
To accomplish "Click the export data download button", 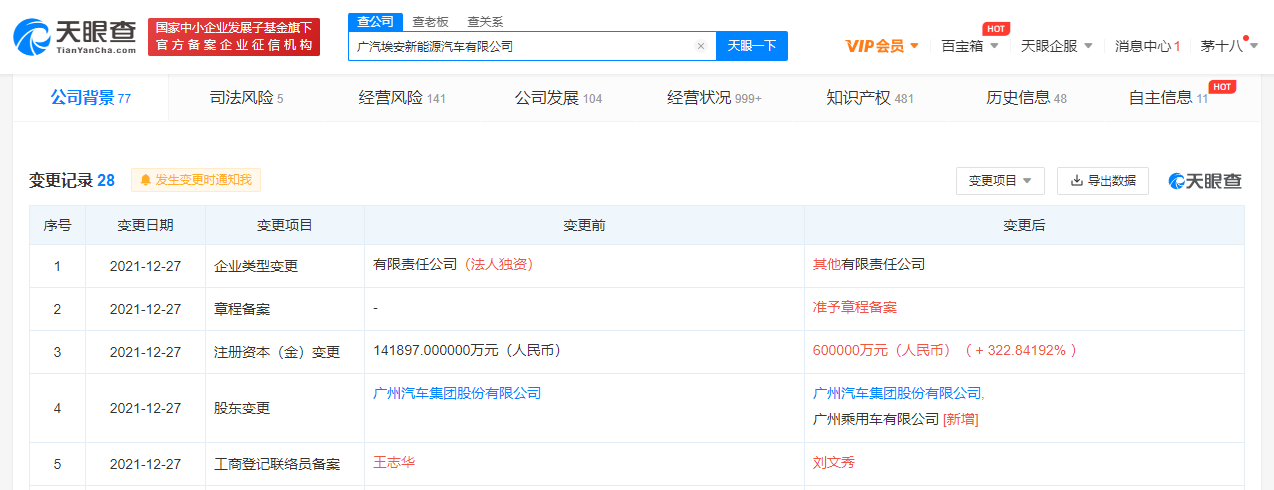I will (1102, 181).
